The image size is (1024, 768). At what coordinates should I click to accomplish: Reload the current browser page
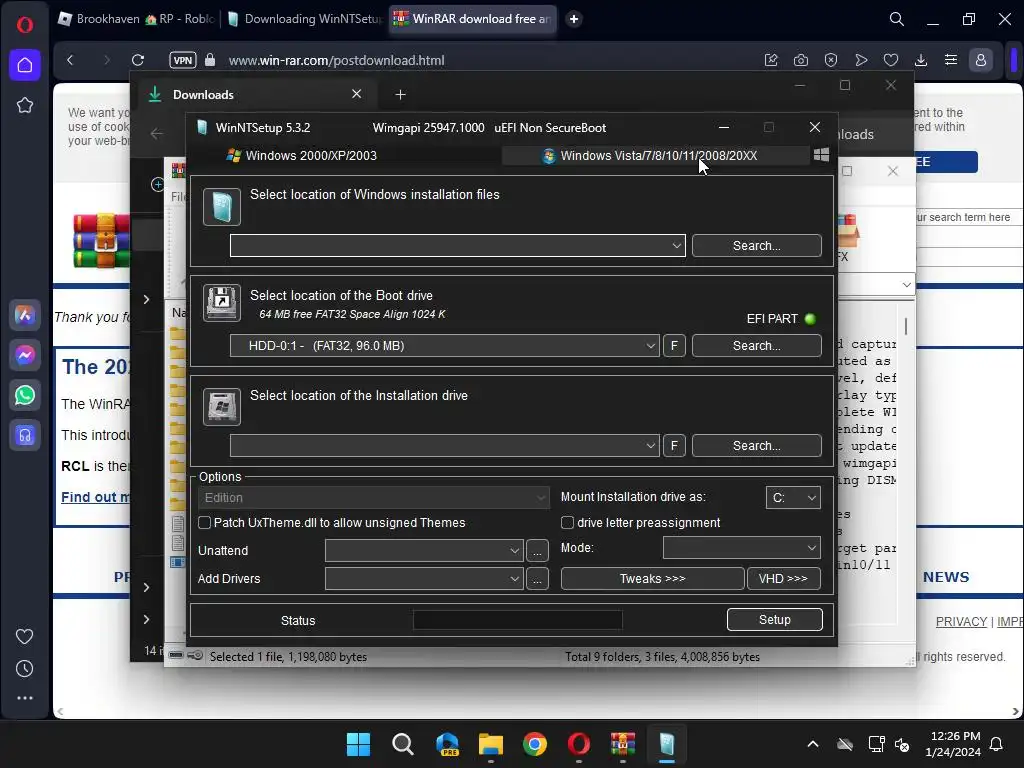pyautogui.click(x=138, y=60)
